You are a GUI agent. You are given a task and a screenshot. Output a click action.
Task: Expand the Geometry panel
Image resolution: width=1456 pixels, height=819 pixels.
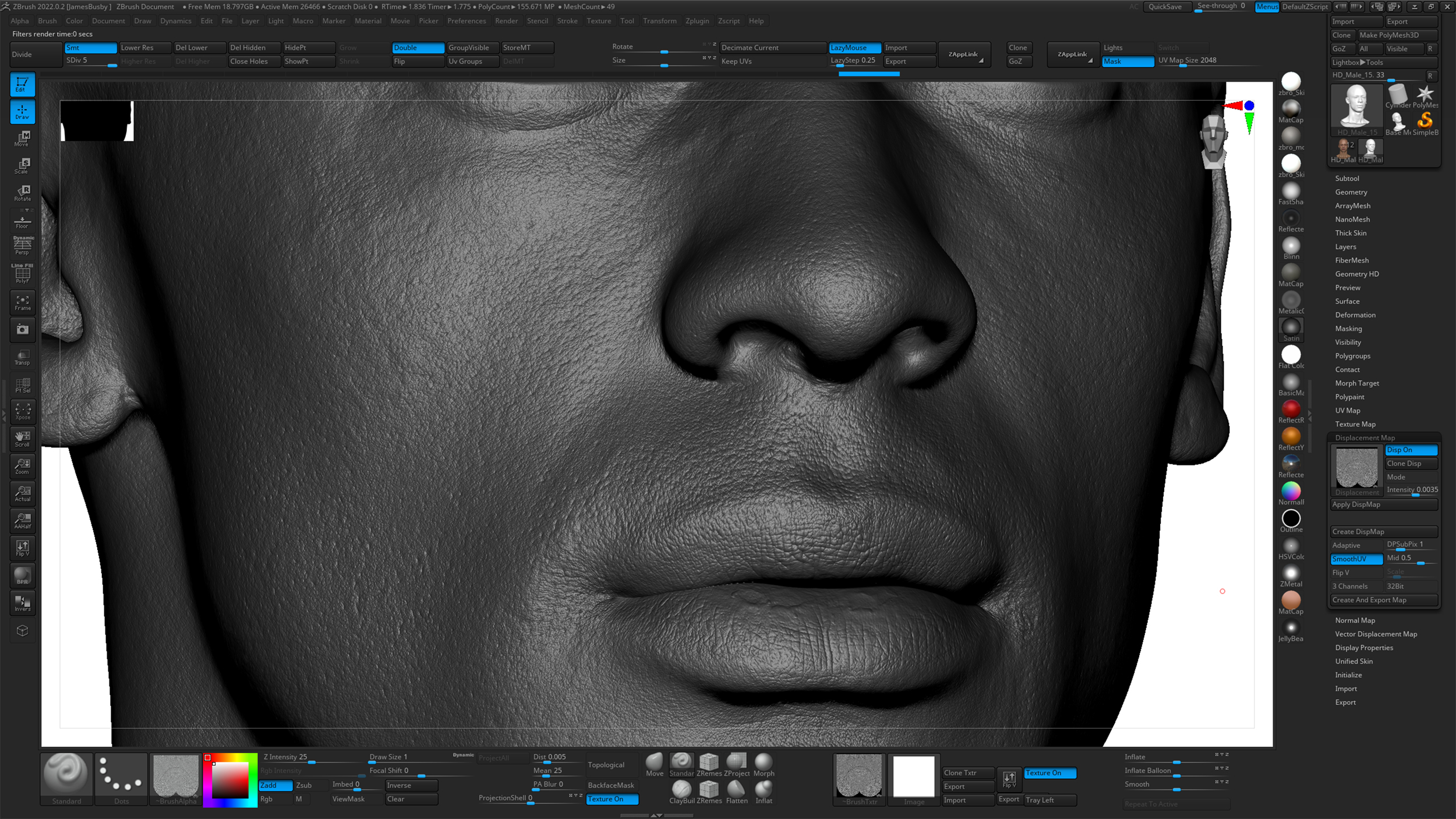(1351, 192)
